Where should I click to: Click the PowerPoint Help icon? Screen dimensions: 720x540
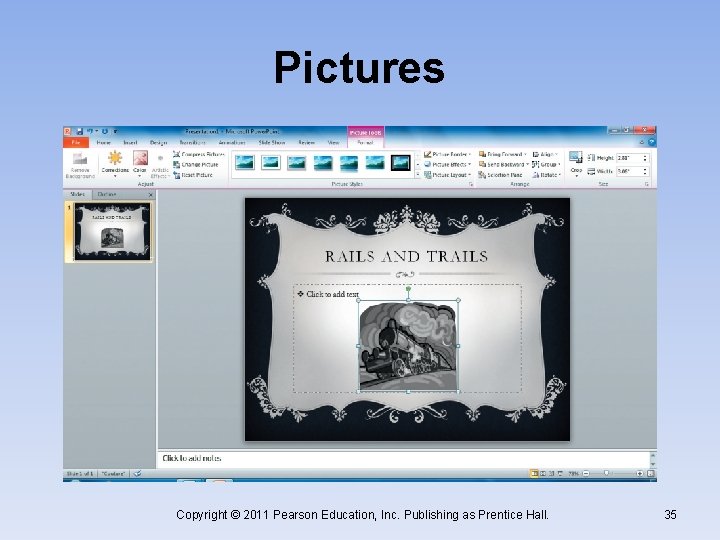(651, 142)
